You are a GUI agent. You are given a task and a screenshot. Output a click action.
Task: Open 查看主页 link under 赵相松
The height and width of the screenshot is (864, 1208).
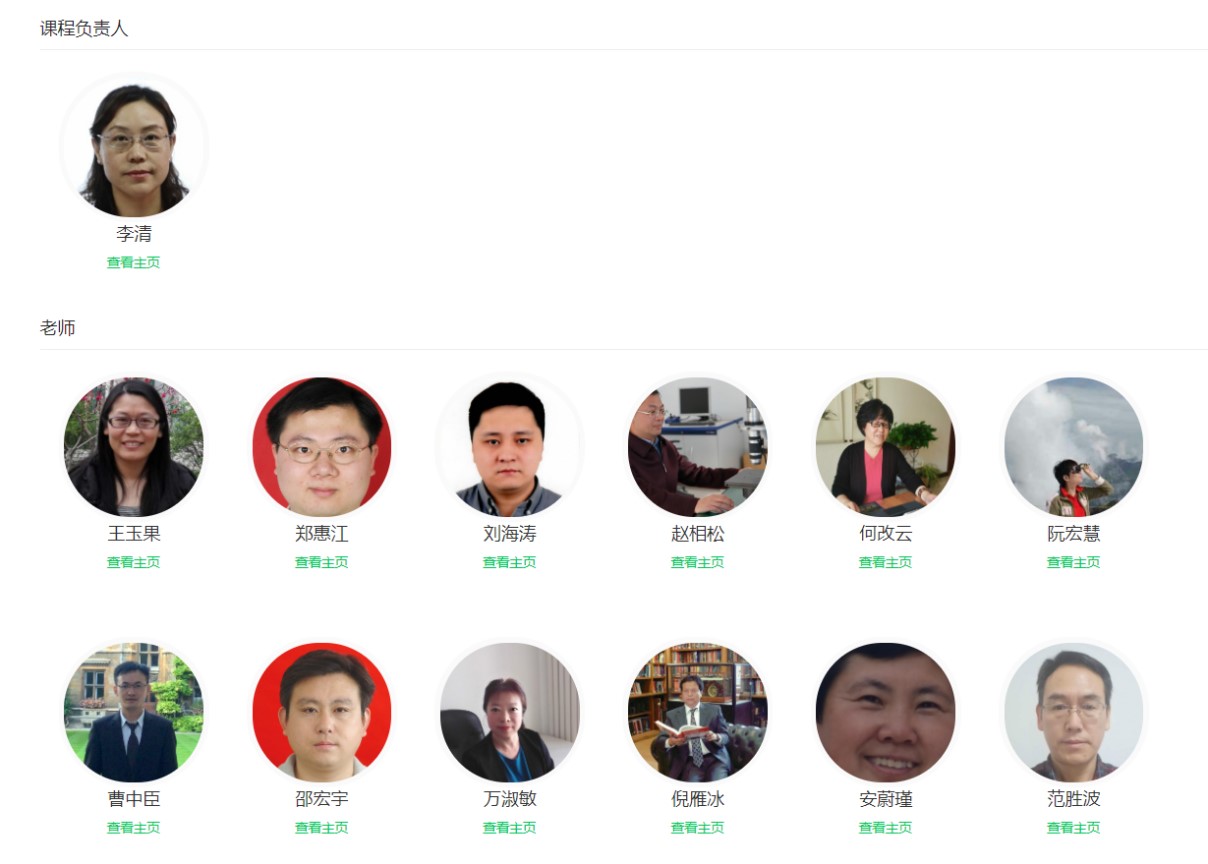(x=698, y=563)
